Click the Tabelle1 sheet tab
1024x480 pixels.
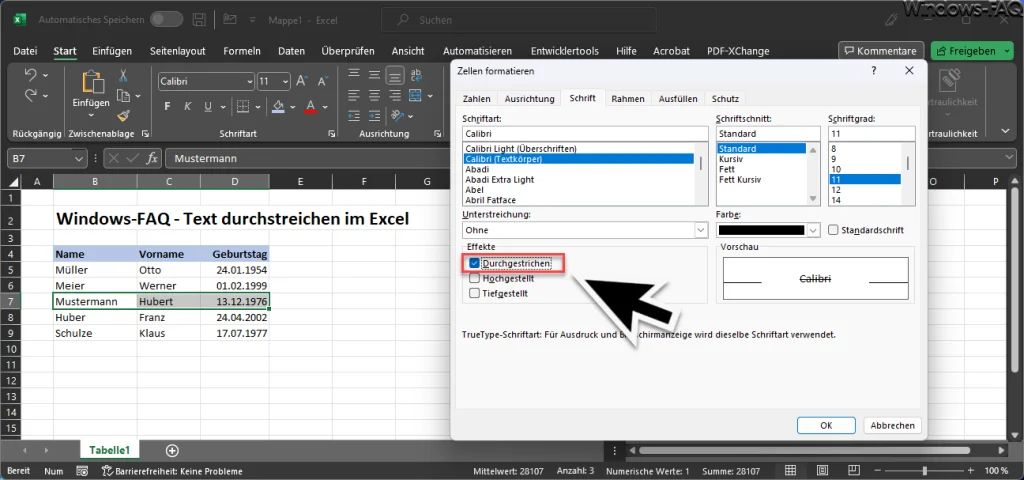(110, 450)
